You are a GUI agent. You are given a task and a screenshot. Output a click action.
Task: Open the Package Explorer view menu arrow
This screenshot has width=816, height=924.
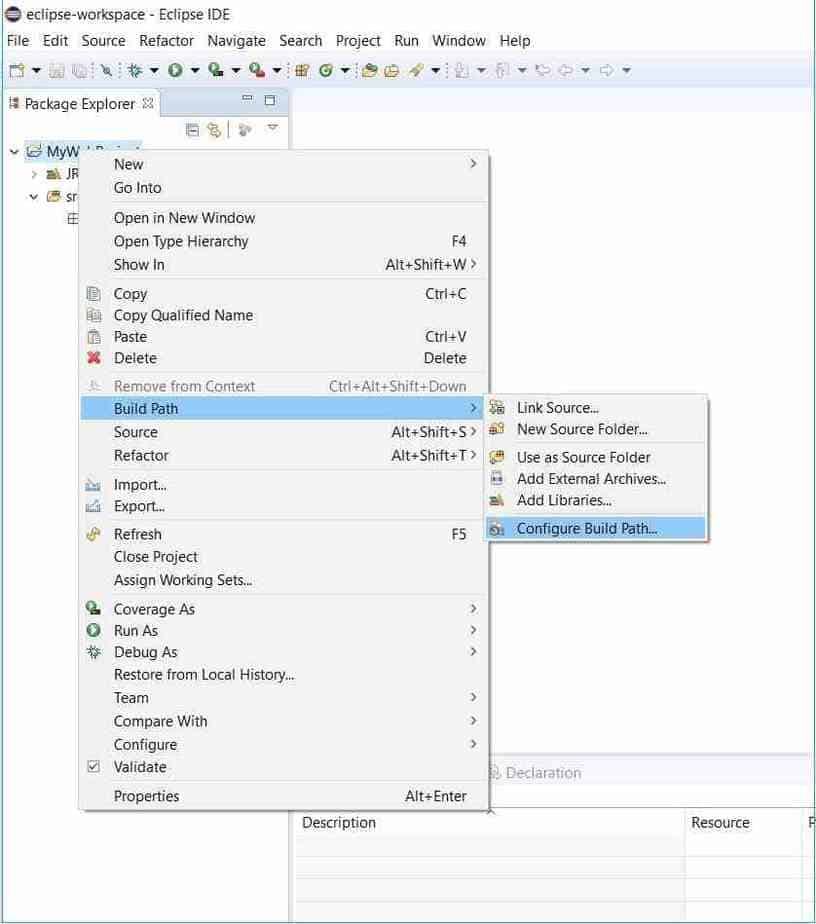click(272, 128)
